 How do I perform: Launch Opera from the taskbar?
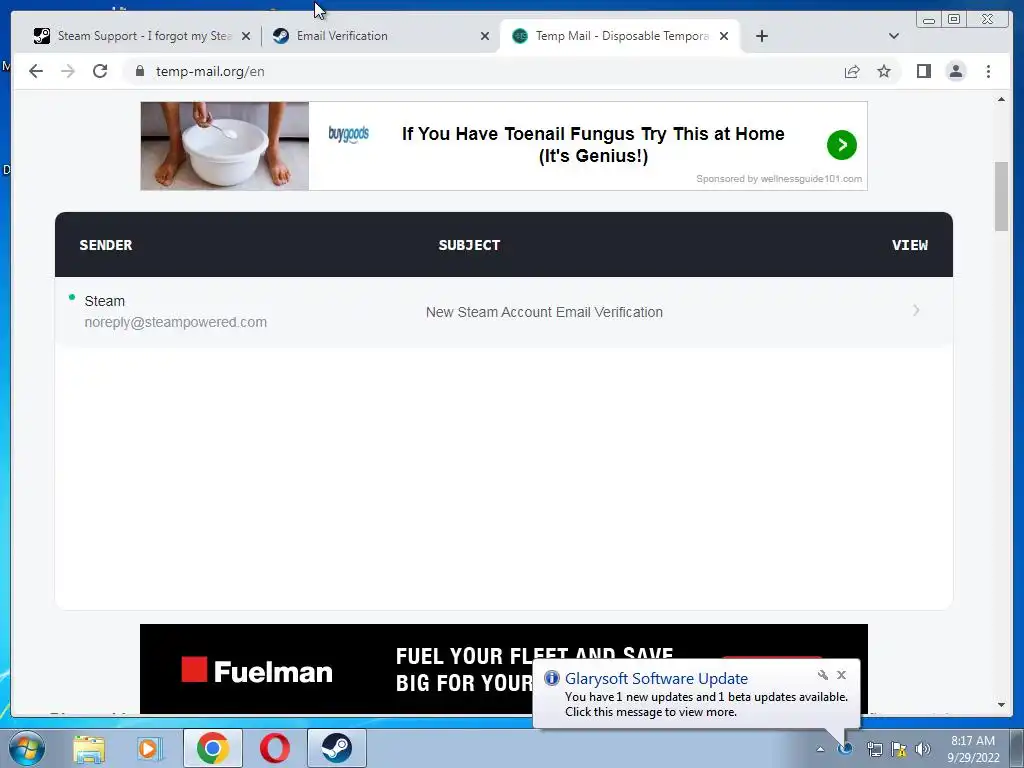pyautogui.click(x=275, y=748)
